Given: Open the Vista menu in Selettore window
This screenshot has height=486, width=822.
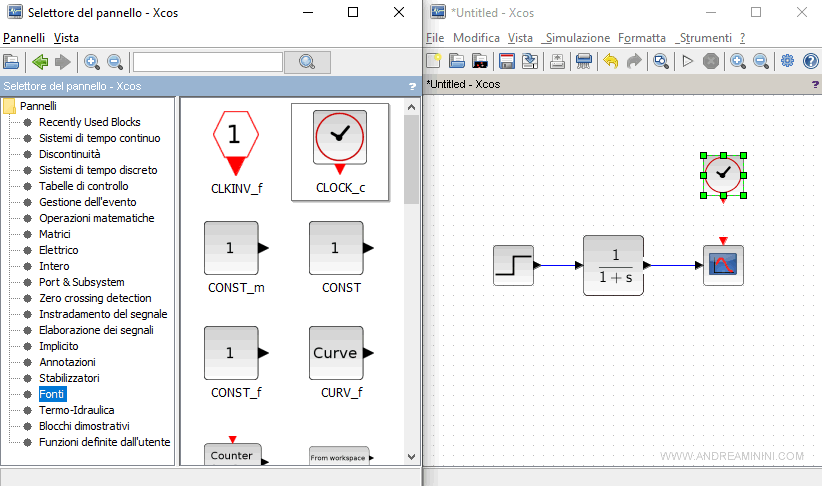Looking at the screenshot, I should (x=66, y=38).
